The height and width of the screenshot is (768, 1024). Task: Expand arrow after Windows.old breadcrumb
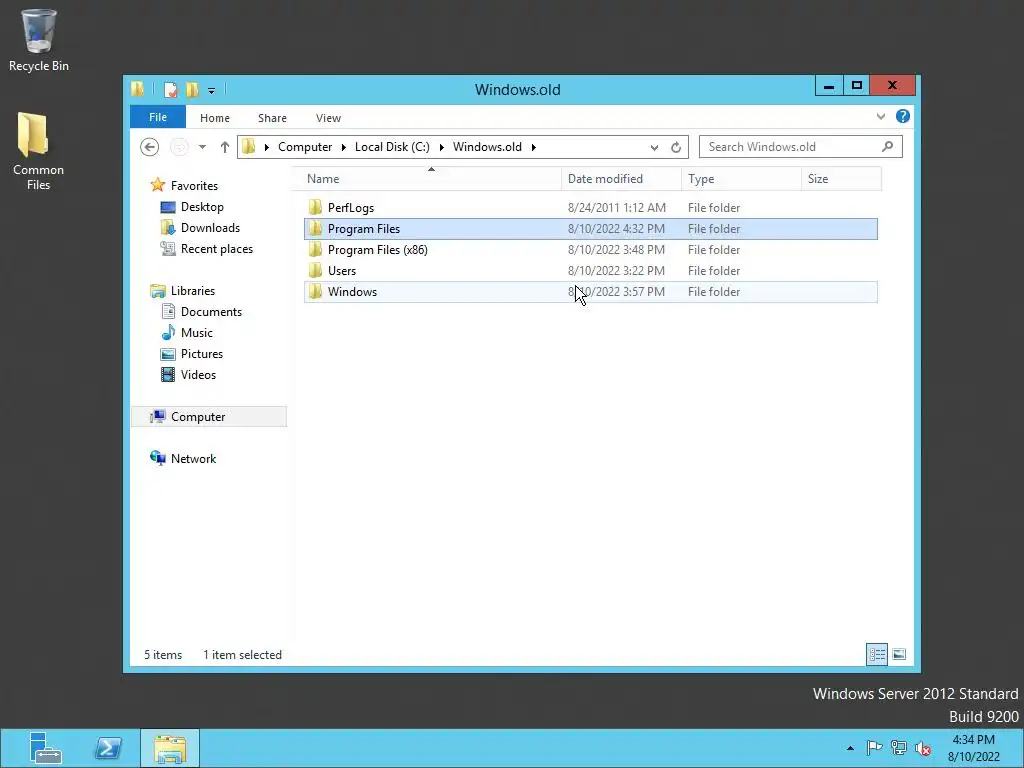(534, 147)
